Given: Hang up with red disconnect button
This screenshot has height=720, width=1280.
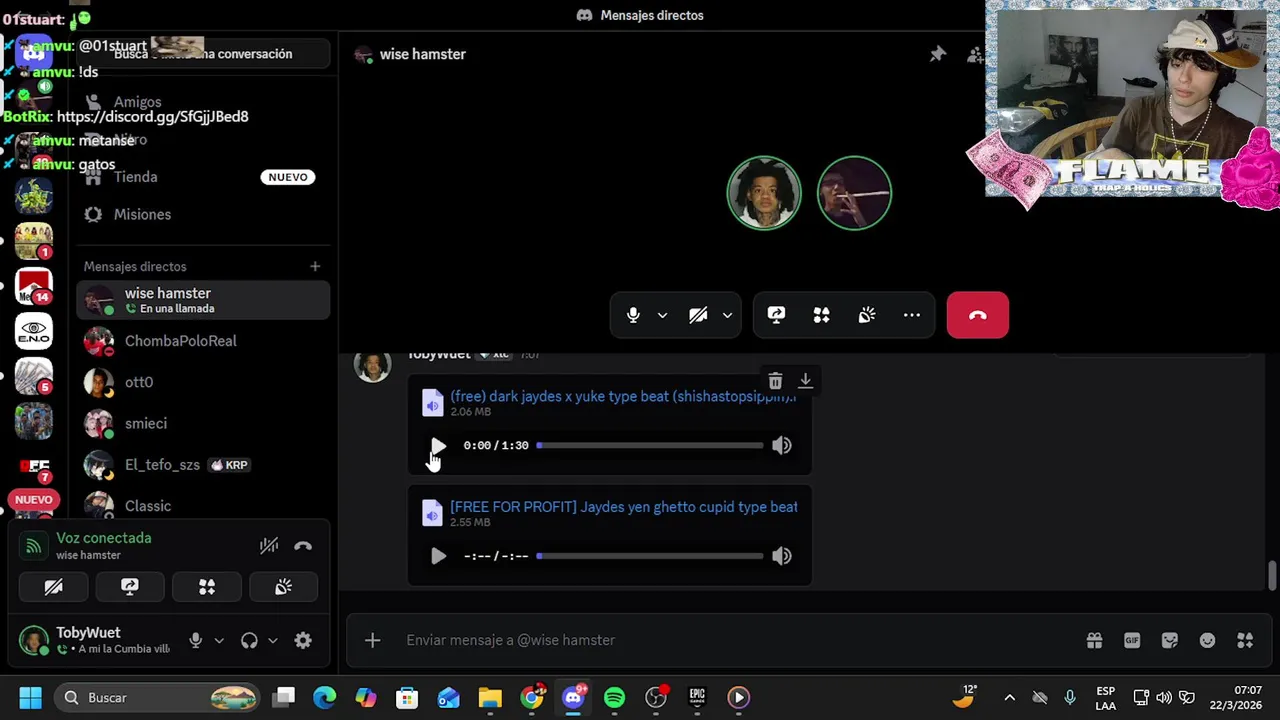Looking at the screenshot, I should coord(977,315).
